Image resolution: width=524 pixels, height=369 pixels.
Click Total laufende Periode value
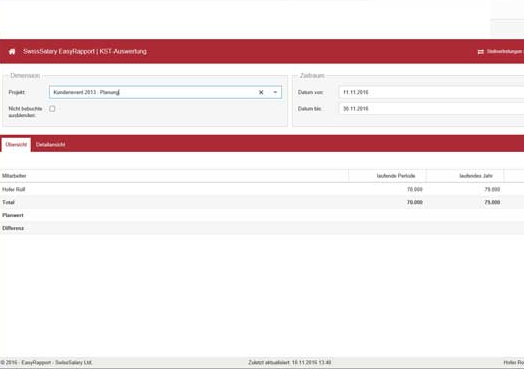[415, 203]
